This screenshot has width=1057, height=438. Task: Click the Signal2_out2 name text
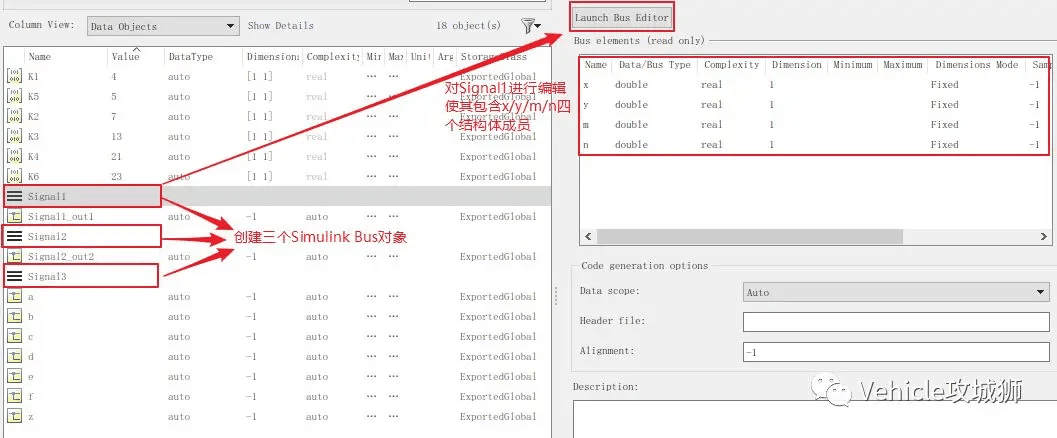(60, 256)
